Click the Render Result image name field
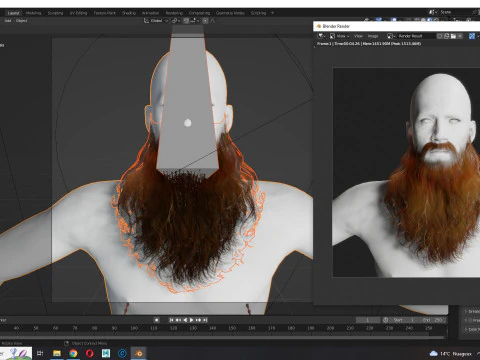480x360 pixels. tap(416, 36)
